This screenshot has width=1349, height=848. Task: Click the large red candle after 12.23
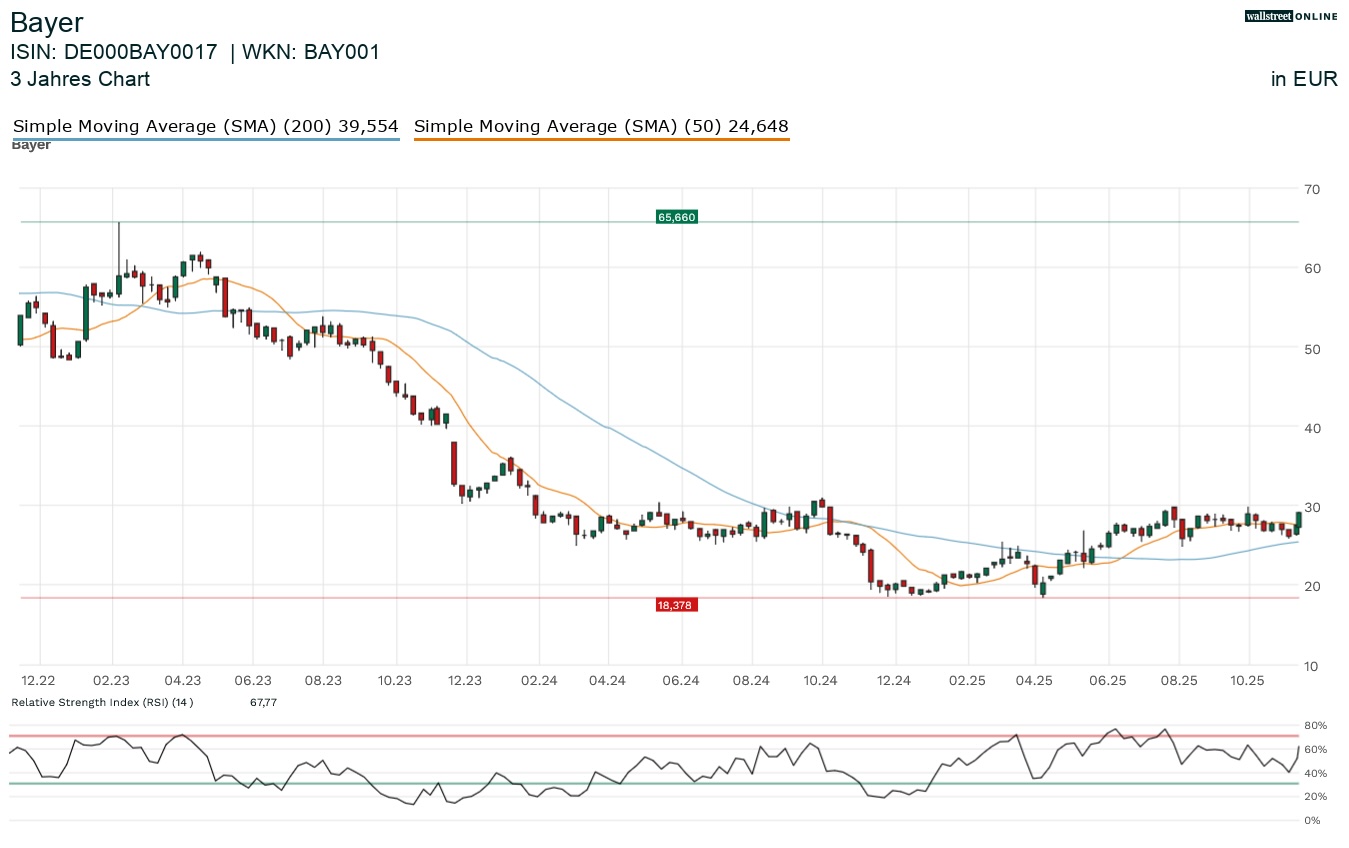pyautogui.click(x=453, y=466)
